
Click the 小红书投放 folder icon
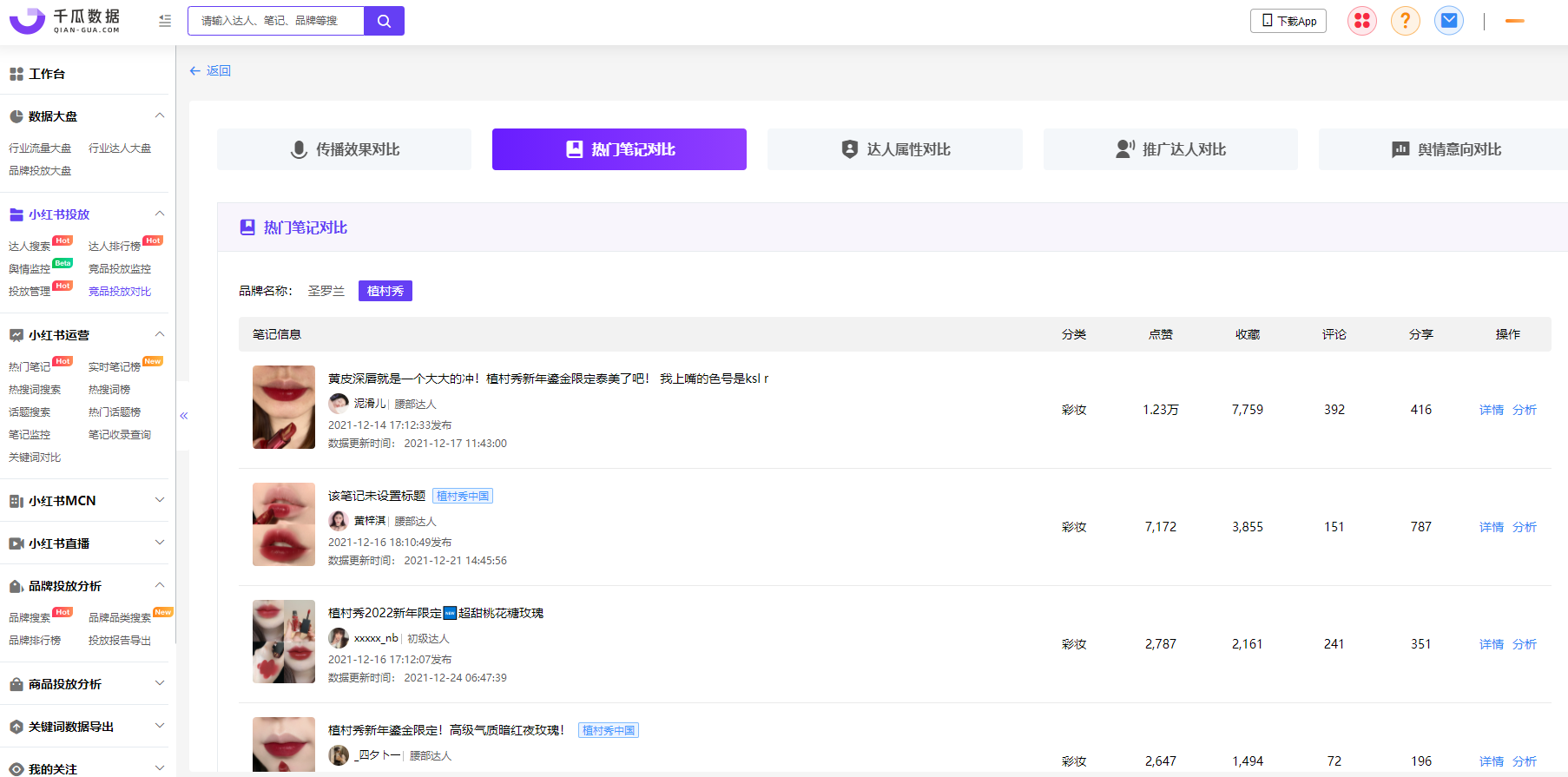tap(16, 214)
